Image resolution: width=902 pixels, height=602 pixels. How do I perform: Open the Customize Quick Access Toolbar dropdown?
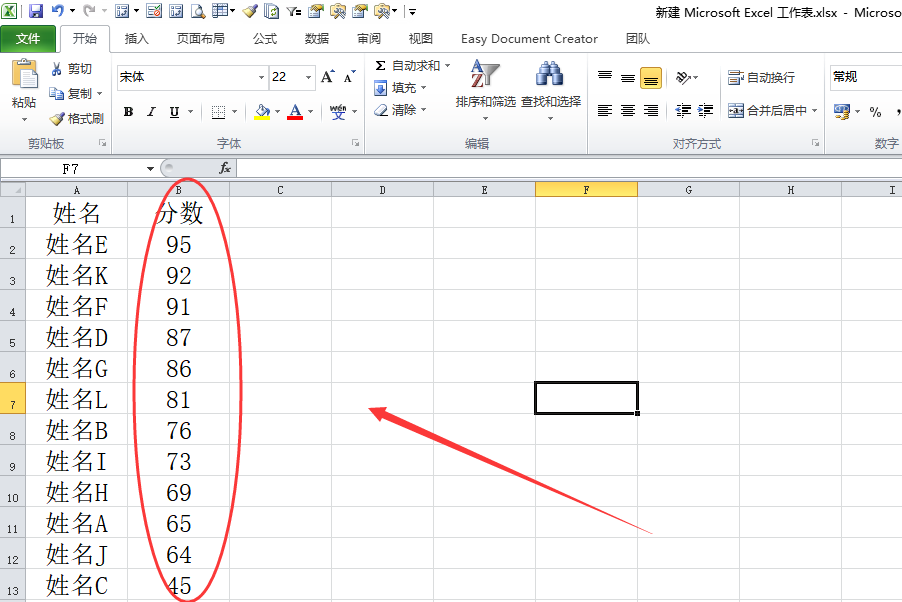click(x=412, y=11)
